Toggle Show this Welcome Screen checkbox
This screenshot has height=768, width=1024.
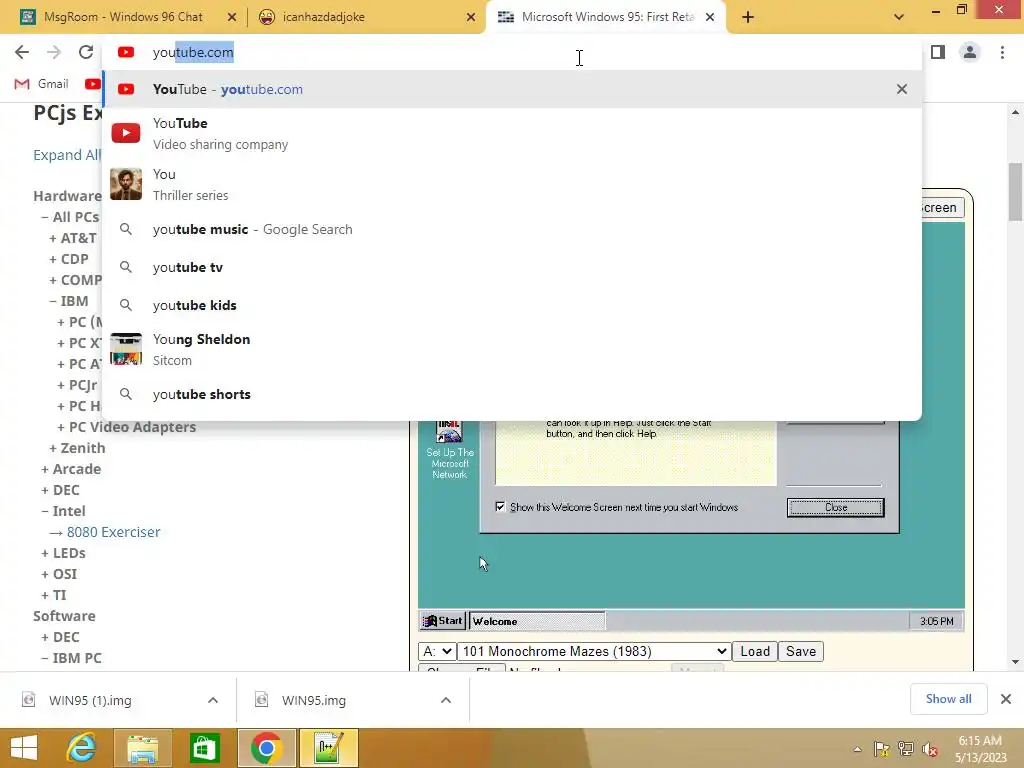tap(500, 507)
